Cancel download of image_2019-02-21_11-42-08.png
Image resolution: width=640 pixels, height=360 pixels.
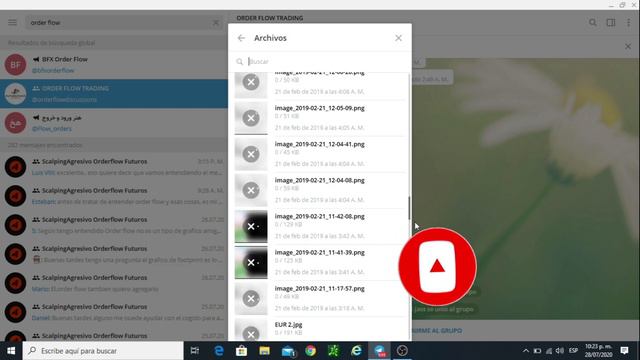point(251,226)
